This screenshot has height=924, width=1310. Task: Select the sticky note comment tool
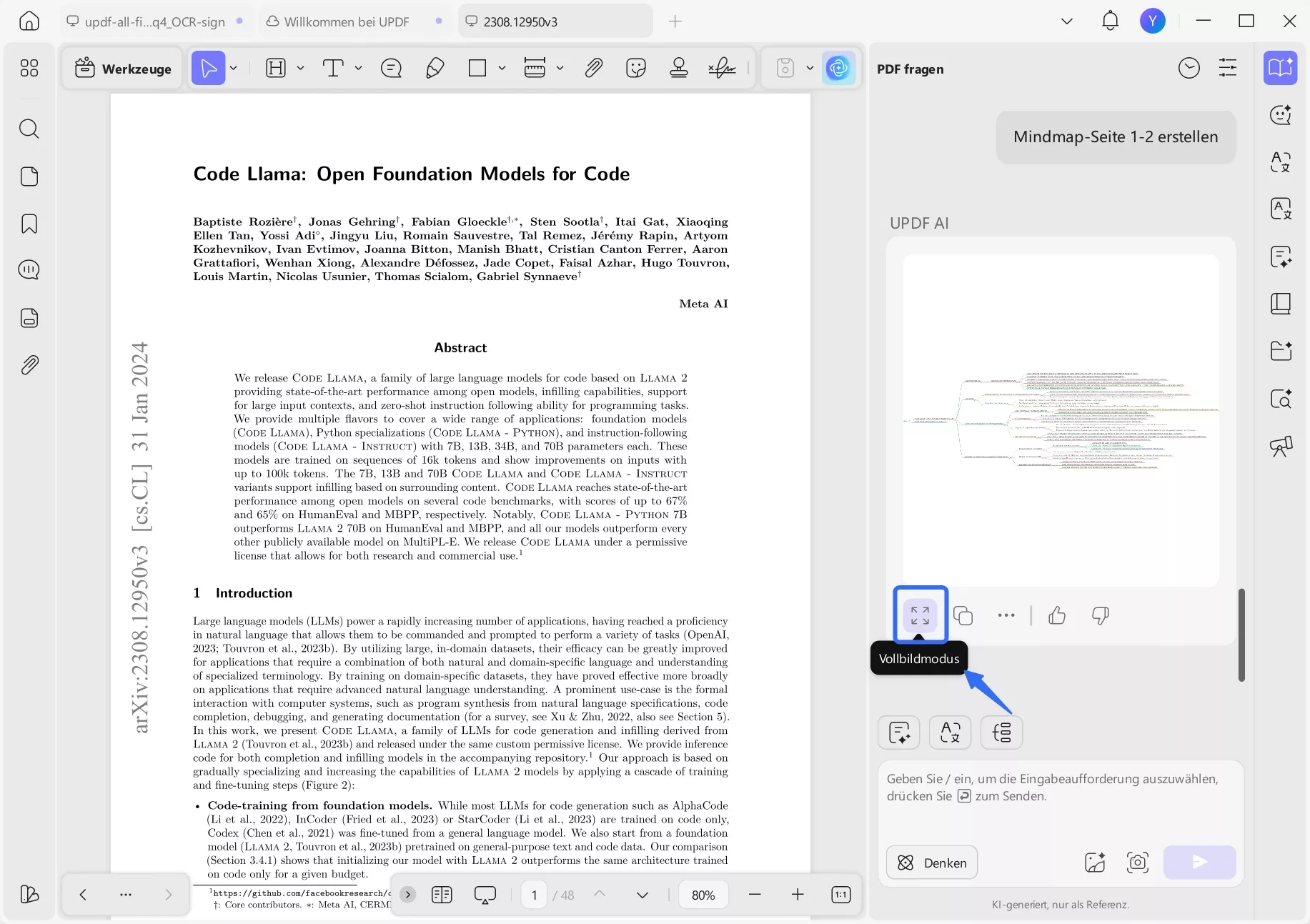[391, 69]
